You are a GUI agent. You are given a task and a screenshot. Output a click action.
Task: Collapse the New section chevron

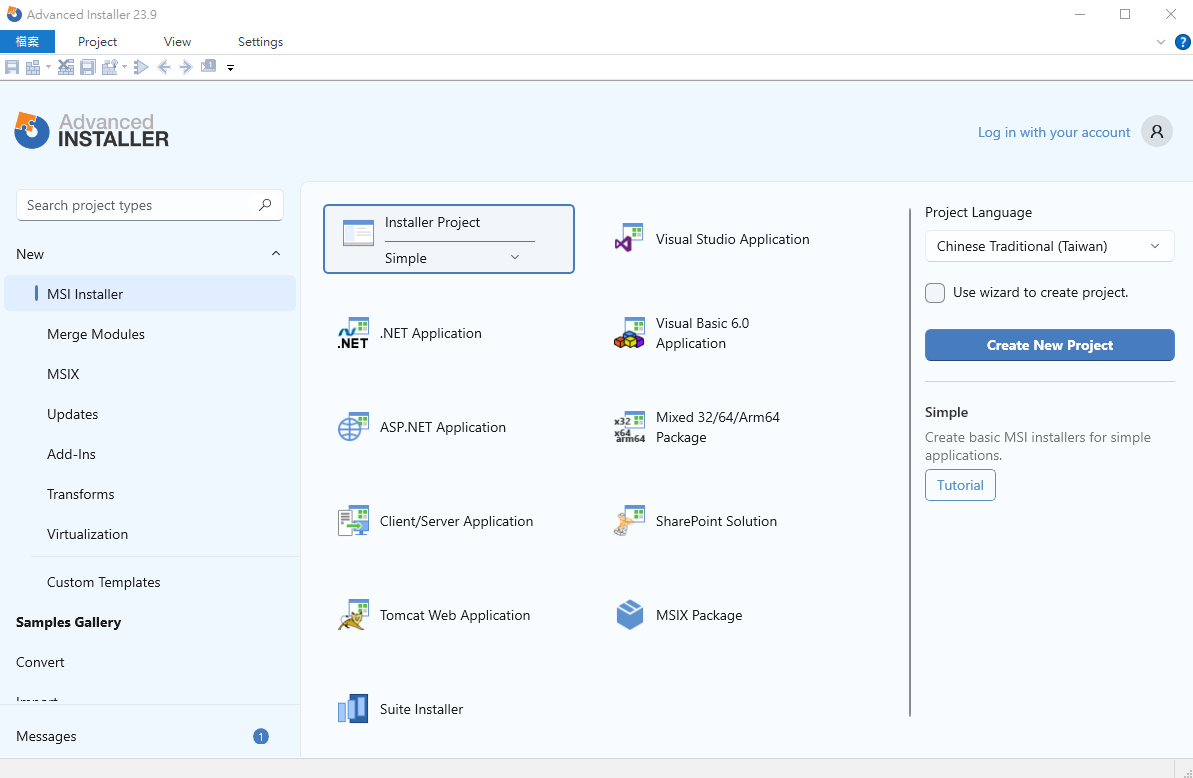click(275, 254)
